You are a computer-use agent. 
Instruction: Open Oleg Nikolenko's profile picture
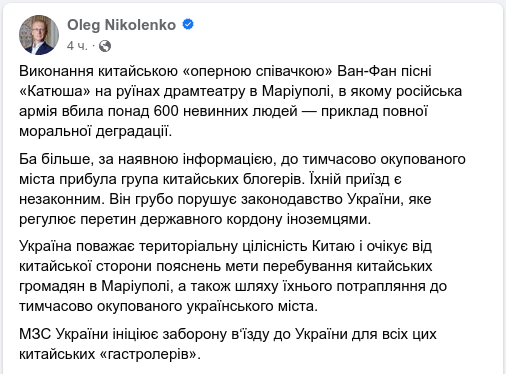pos(39,35)
